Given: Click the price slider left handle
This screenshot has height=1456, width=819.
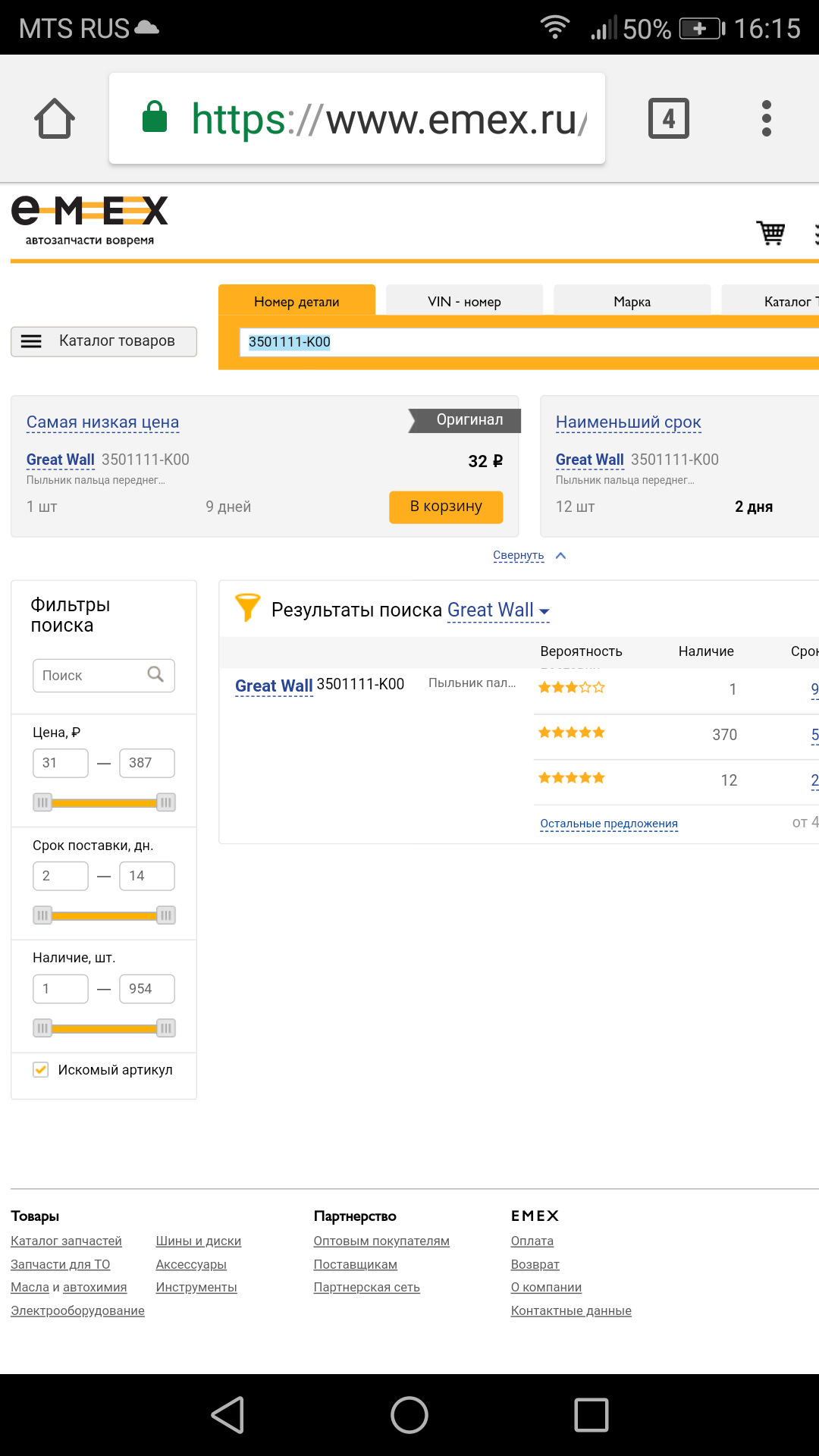Looking at the screenshot, I should [42, 802].
